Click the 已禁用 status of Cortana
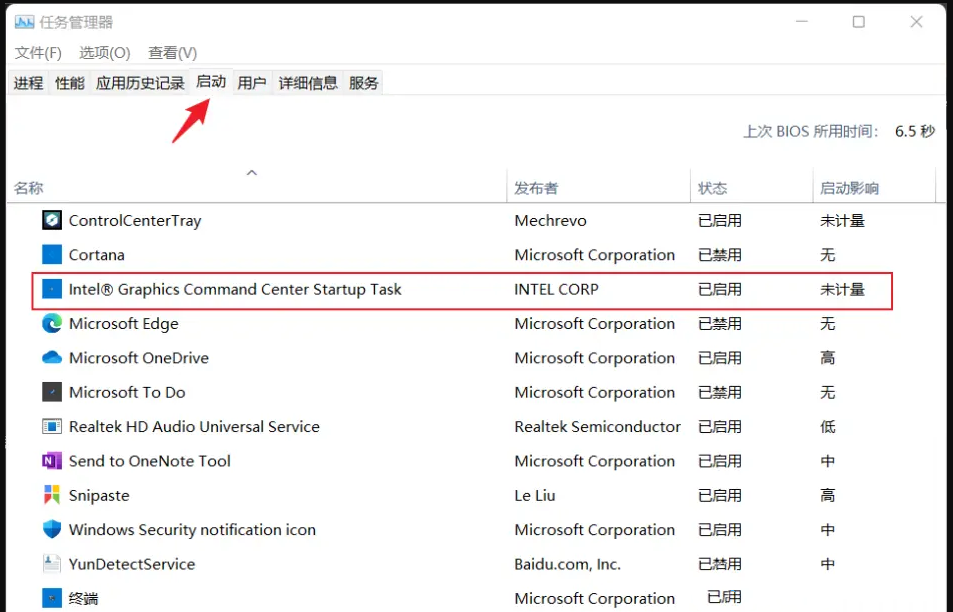Image resolution: width=953 pixels, height=612 pixels. pos(720,255)
